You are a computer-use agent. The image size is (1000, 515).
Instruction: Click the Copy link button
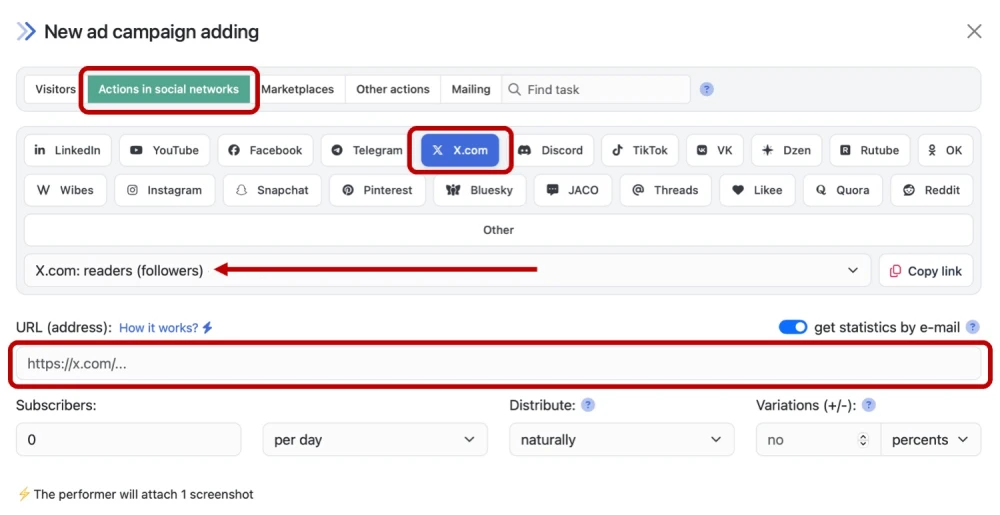point(926,270)
